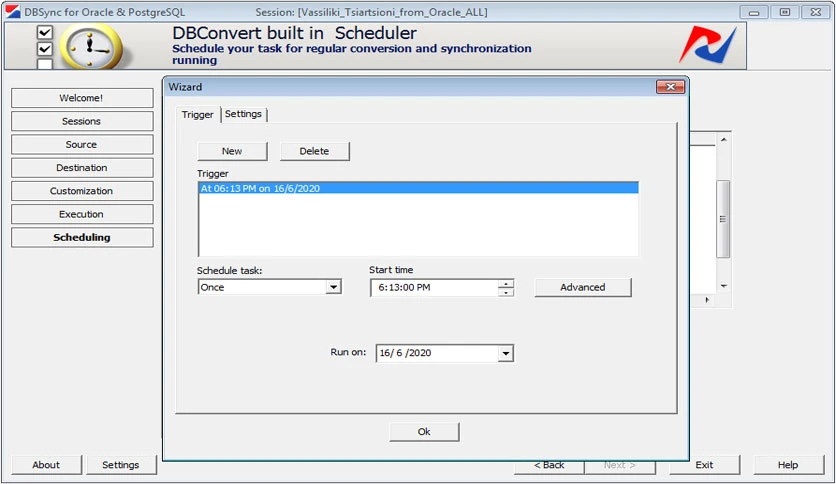Open the Execution step
Screen dimensions: 836x484
click(82, 214)
